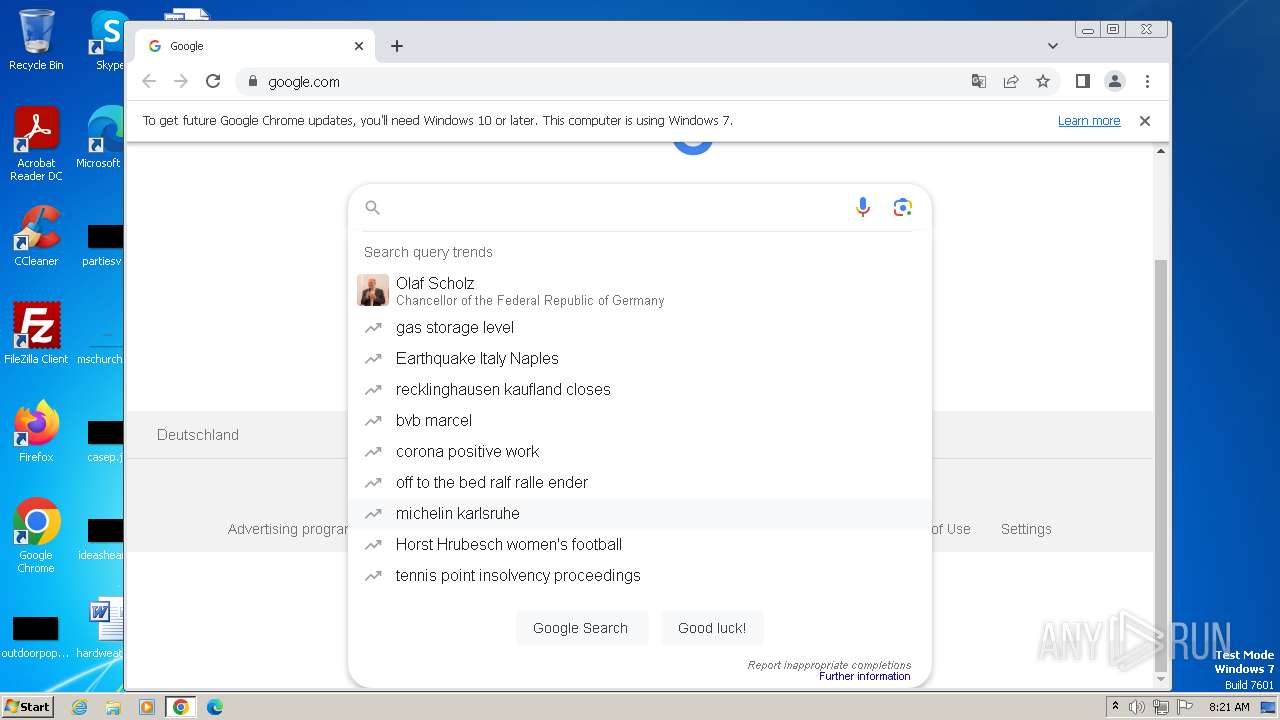Select the Google Chrome desktop shortcut
The image size is (1280, 720).
pos(36,535)
